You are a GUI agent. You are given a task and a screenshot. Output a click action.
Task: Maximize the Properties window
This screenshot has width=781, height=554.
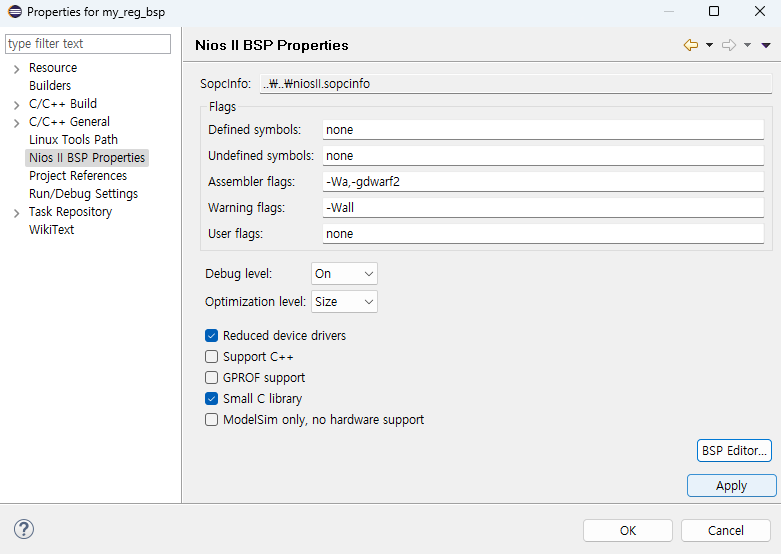click(714, 11)
